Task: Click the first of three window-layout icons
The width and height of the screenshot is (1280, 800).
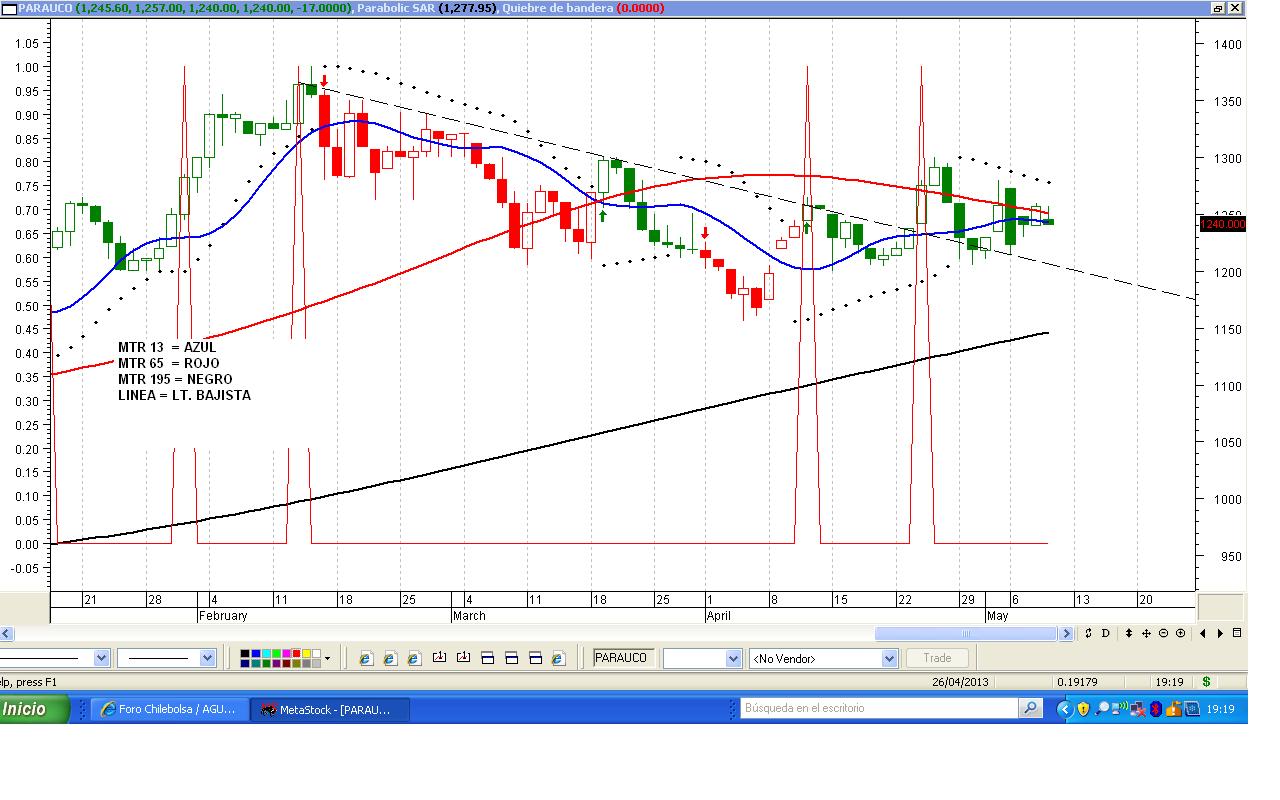Action: (488, 658)
